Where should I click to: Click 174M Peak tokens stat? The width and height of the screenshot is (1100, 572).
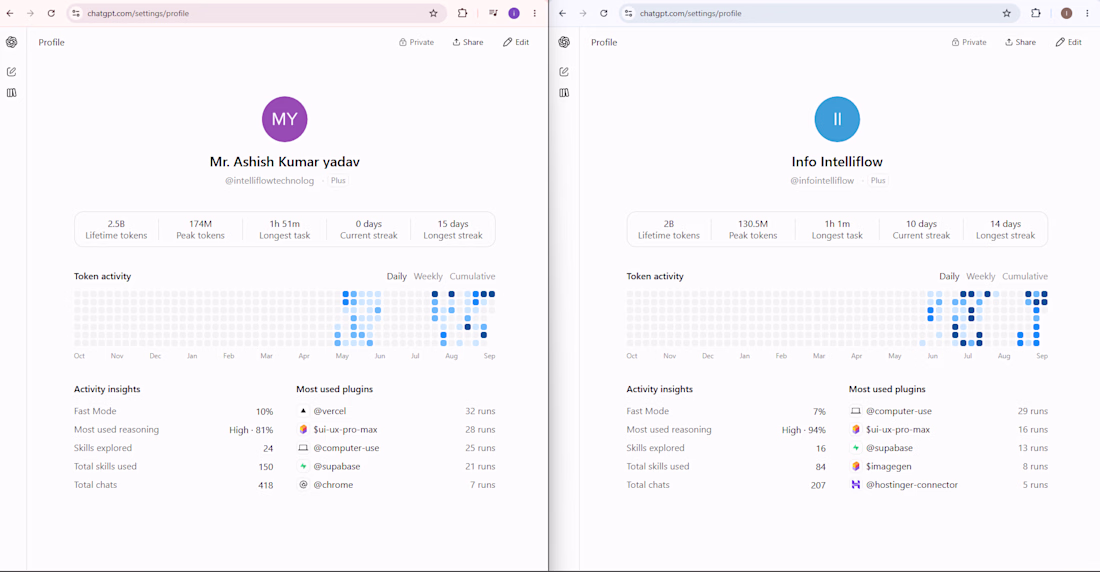click(x=201, y=230)
